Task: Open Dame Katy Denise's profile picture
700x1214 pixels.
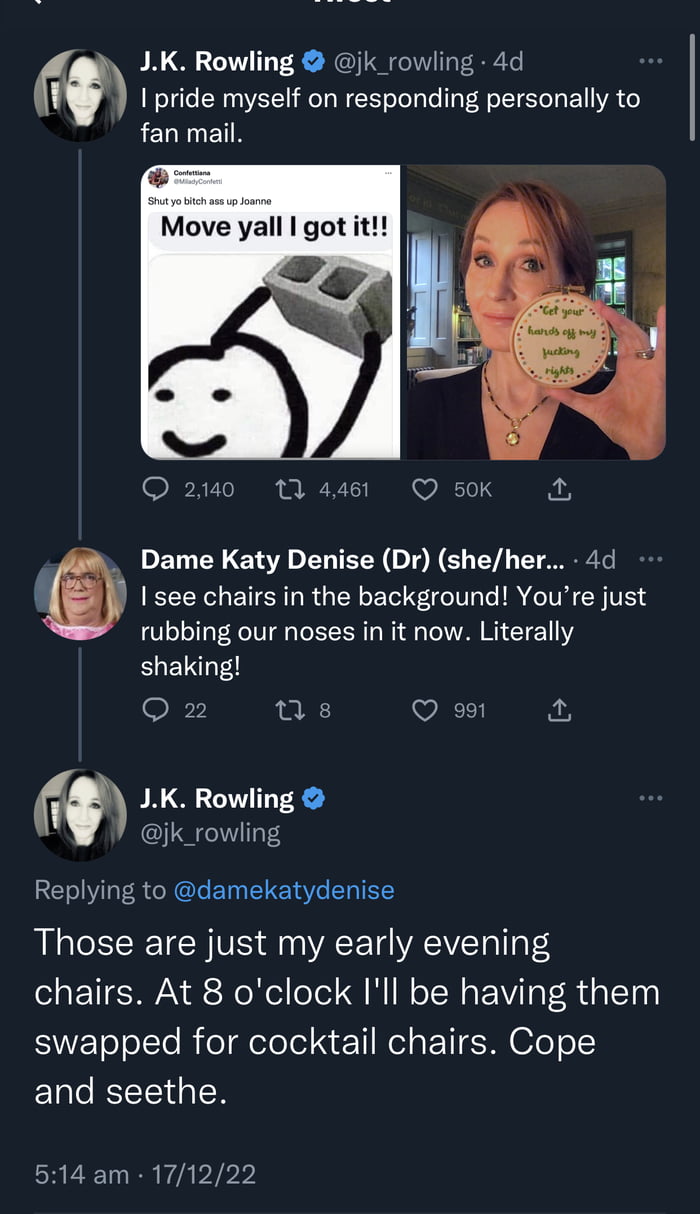Action: [80, 593]
